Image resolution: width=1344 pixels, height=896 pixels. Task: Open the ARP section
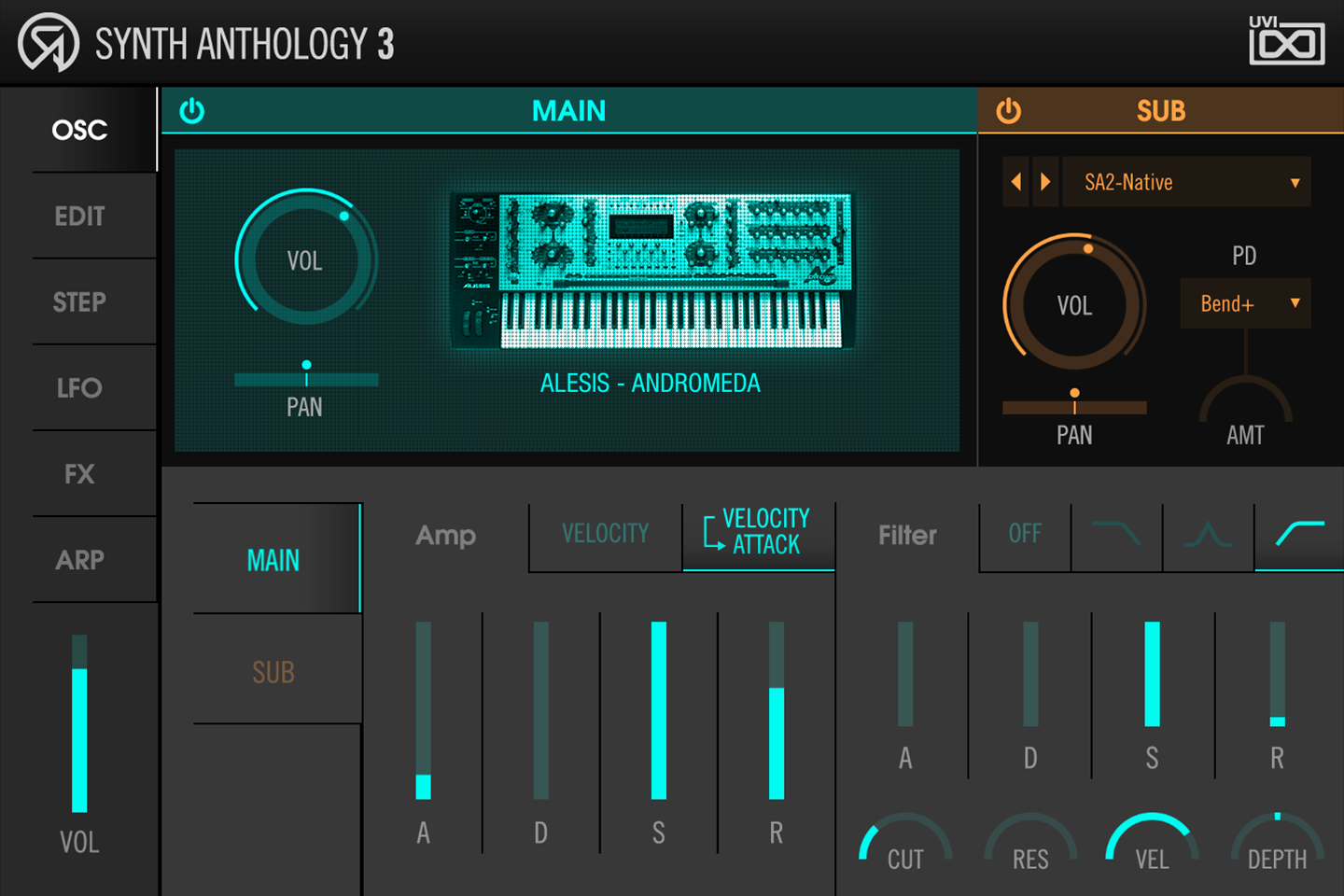coord(79,558)
